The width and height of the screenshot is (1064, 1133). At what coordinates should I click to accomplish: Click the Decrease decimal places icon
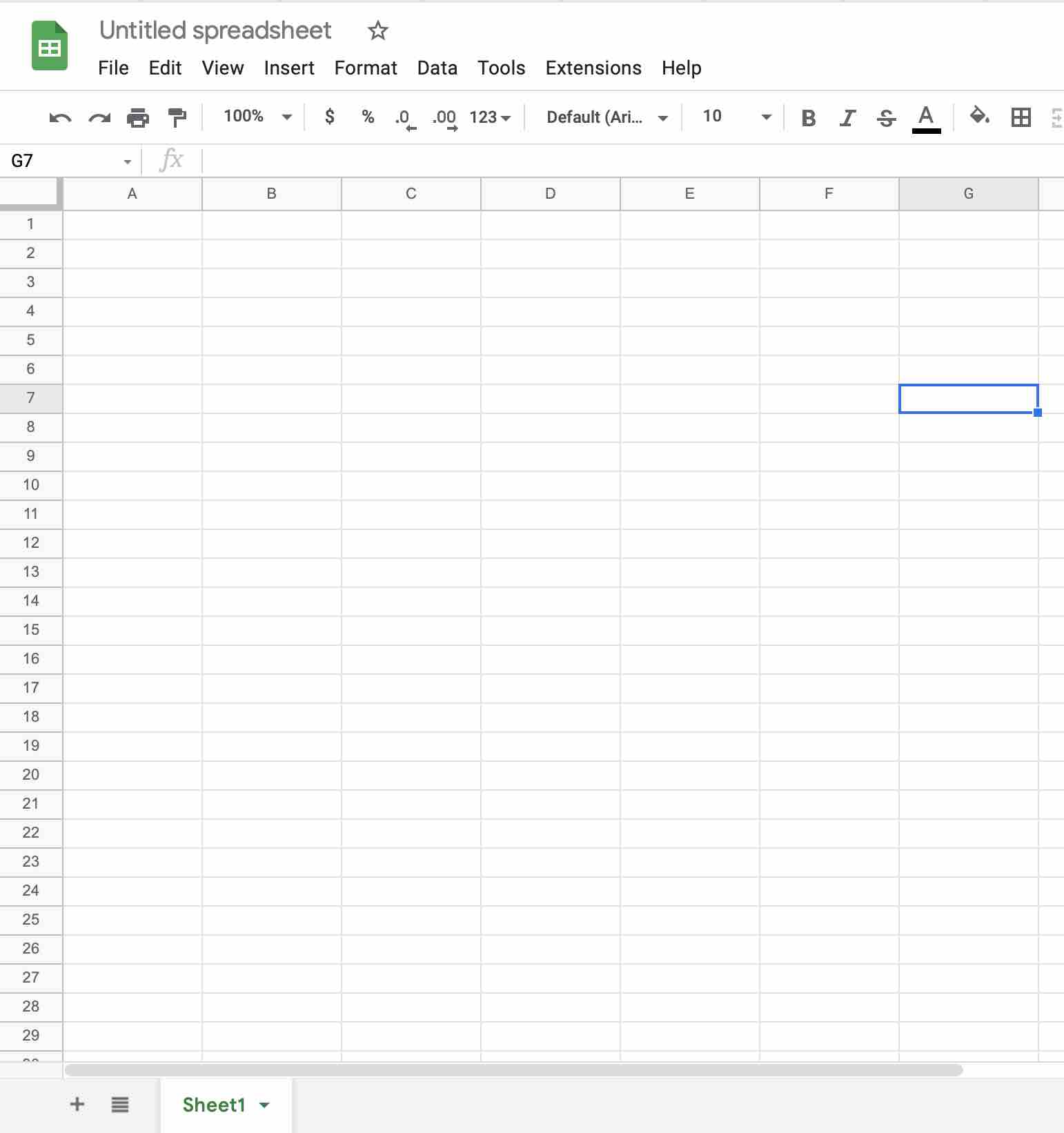pyautogui.click(x=405, y=118)
